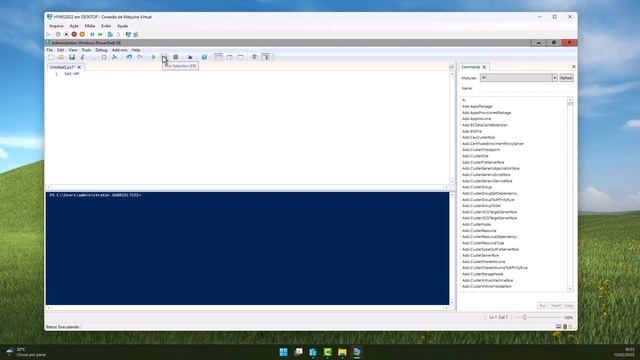The width and height of the screenshot is (640, 360).
Task: Click the Run Selection icon
Action: coord(164,57)
